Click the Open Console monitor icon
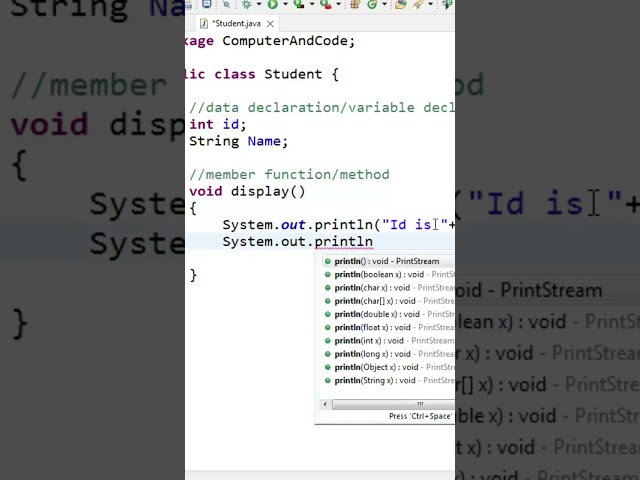Screen dimensions: 640x480 pyautogui.click(x=207, y=4)
